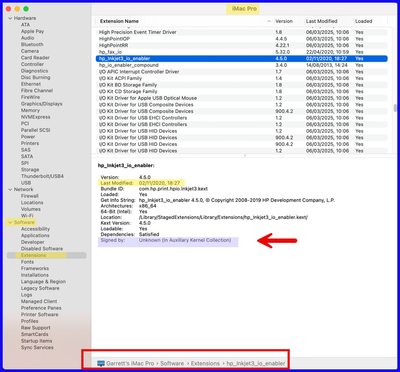Click the extensions list vertical scrollbar
400x372 pixels.
[x=395, y=108]
